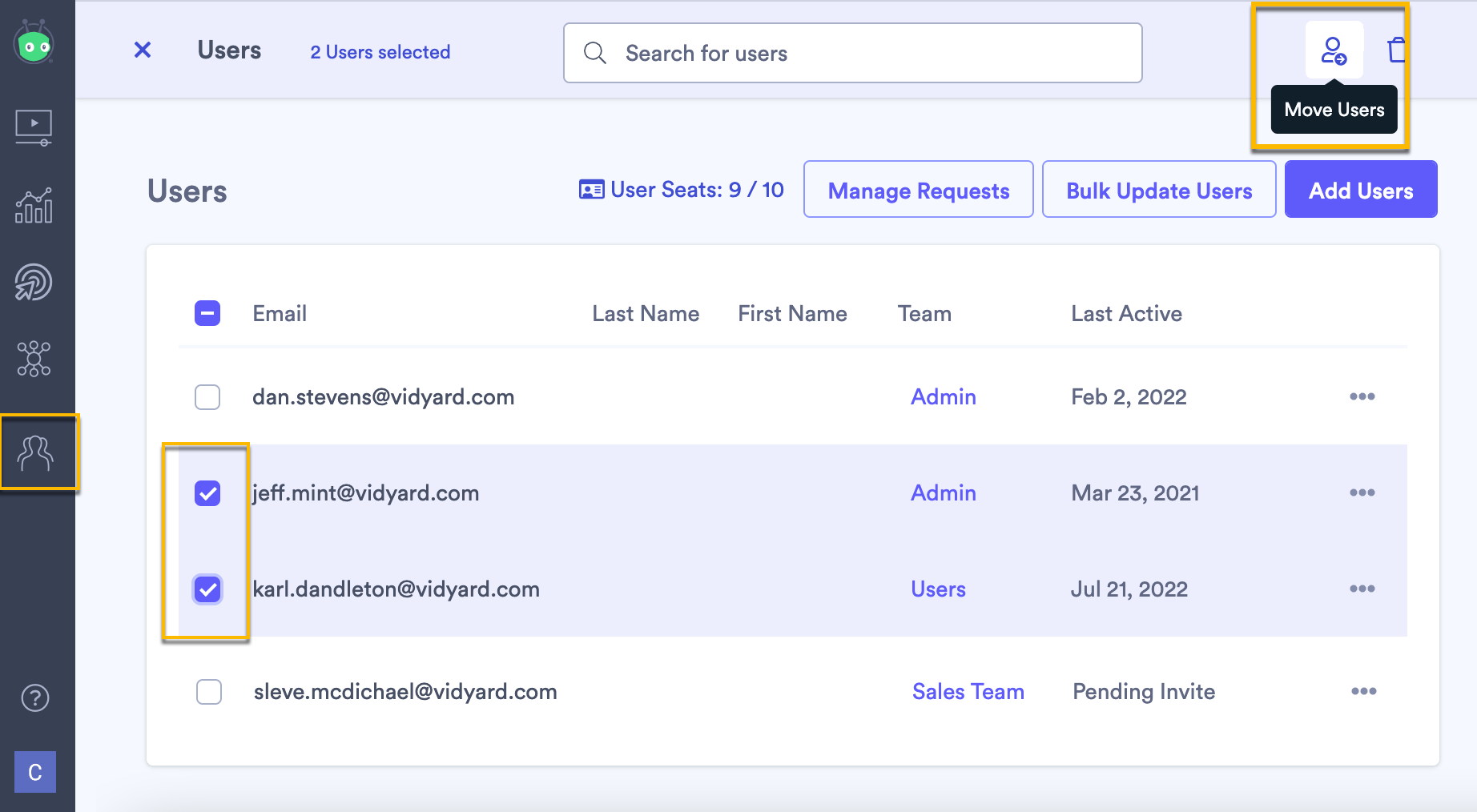The image size is (1477, 812).
Task: Sort by the Team column header
Action: 924,314
